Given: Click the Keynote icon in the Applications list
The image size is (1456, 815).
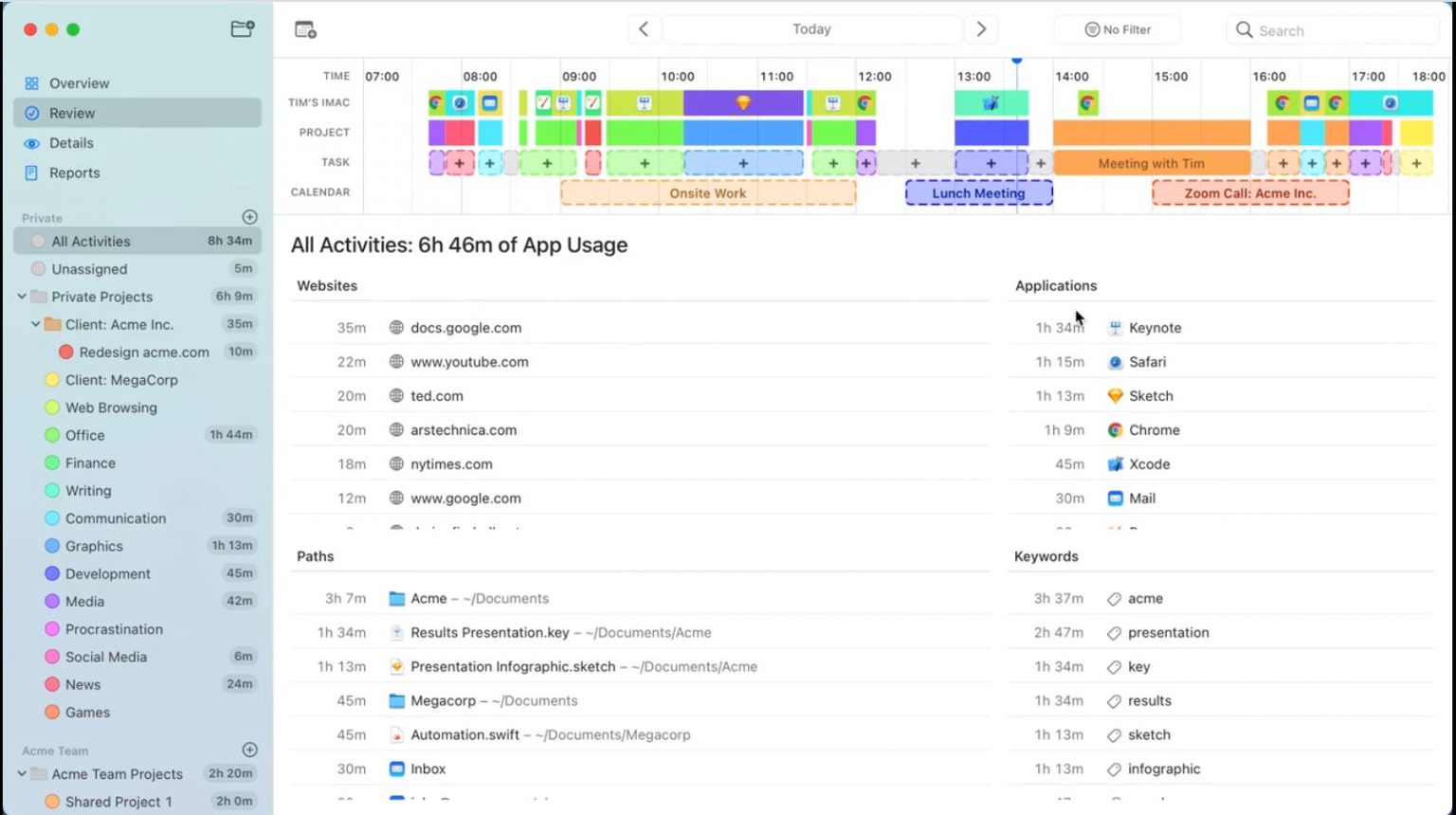Looking at the screenshot, I should click(x=1114, y=327).
